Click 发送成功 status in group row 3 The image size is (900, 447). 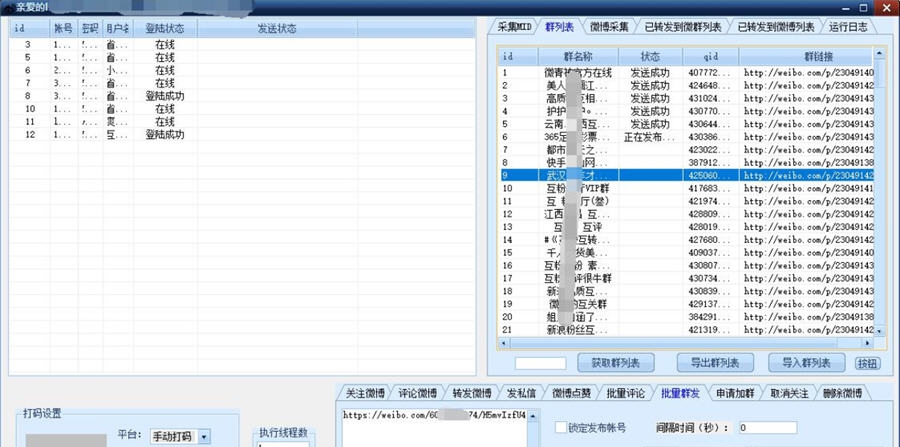[650, 99]
